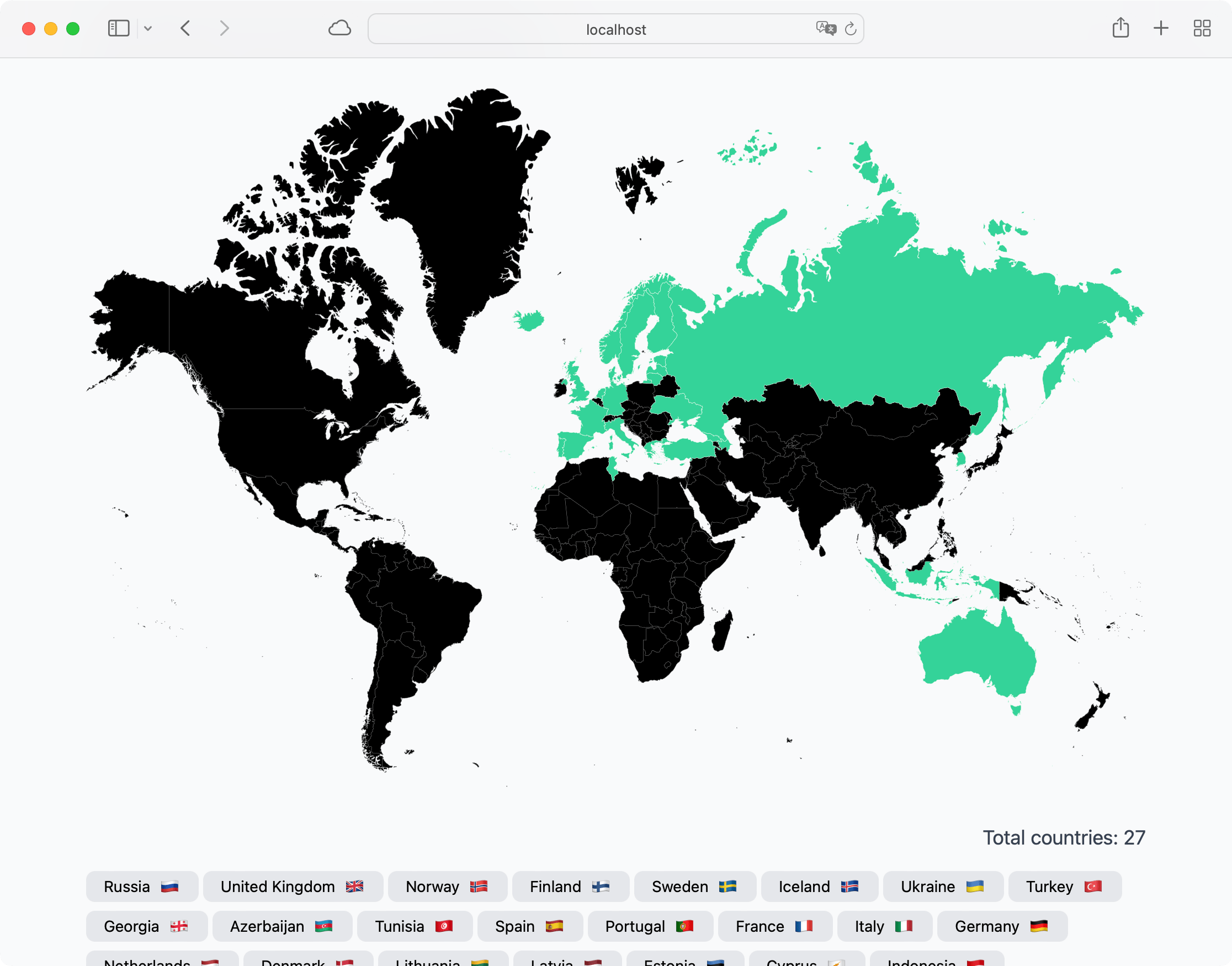Toggle the Tunisia country chip
This screenshot has width=1232, height=966.
pyautogui.click(x=414, y=926)
